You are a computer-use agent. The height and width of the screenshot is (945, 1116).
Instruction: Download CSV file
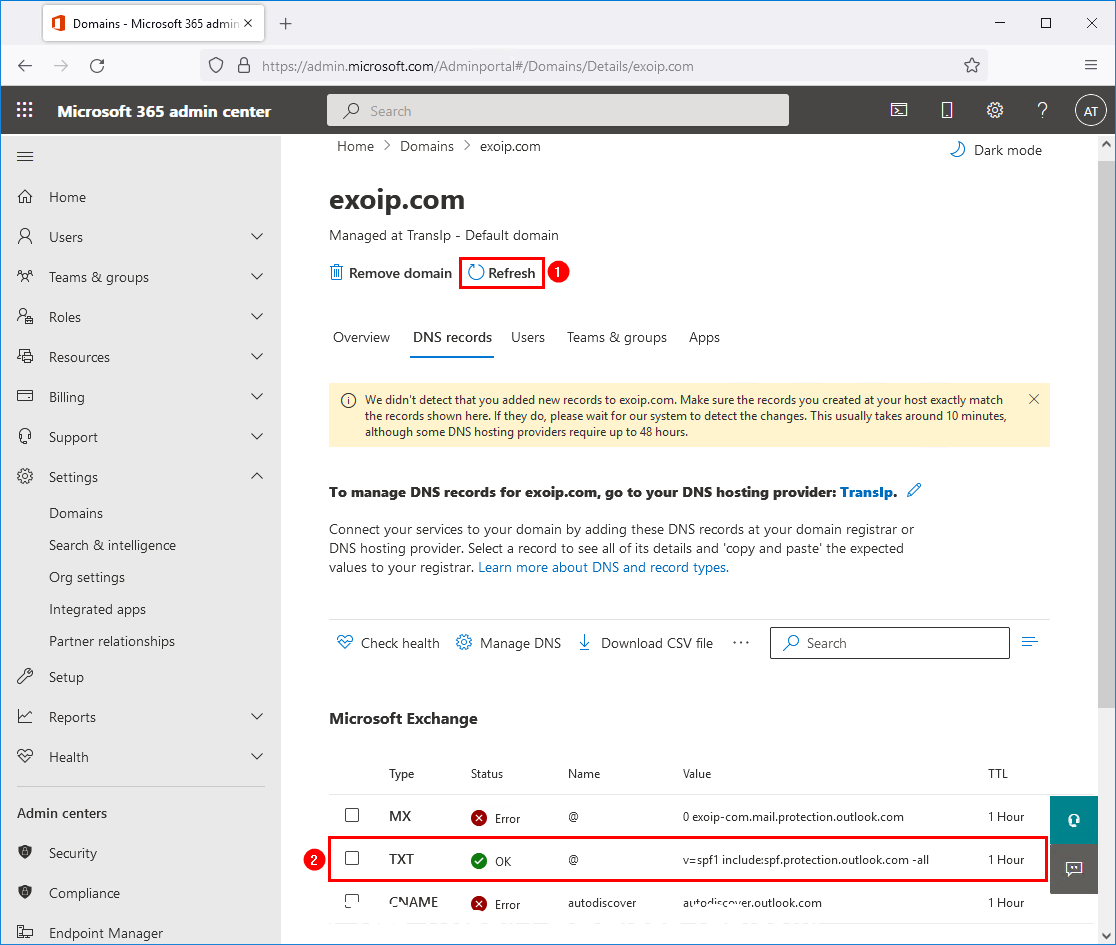coord(645,643)
